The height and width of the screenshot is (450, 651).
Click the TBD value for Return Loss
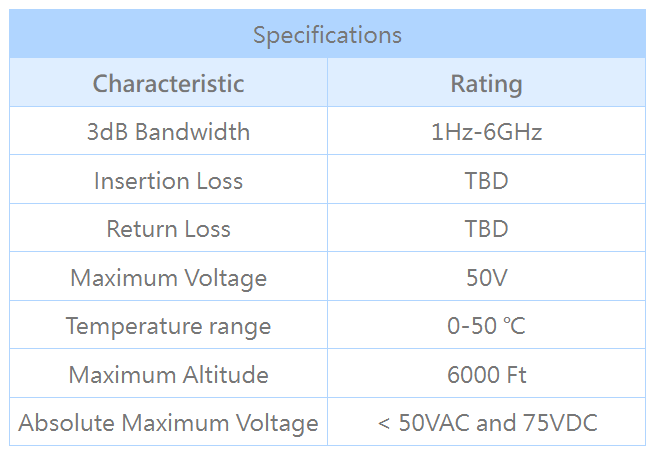tap(486, 229)
